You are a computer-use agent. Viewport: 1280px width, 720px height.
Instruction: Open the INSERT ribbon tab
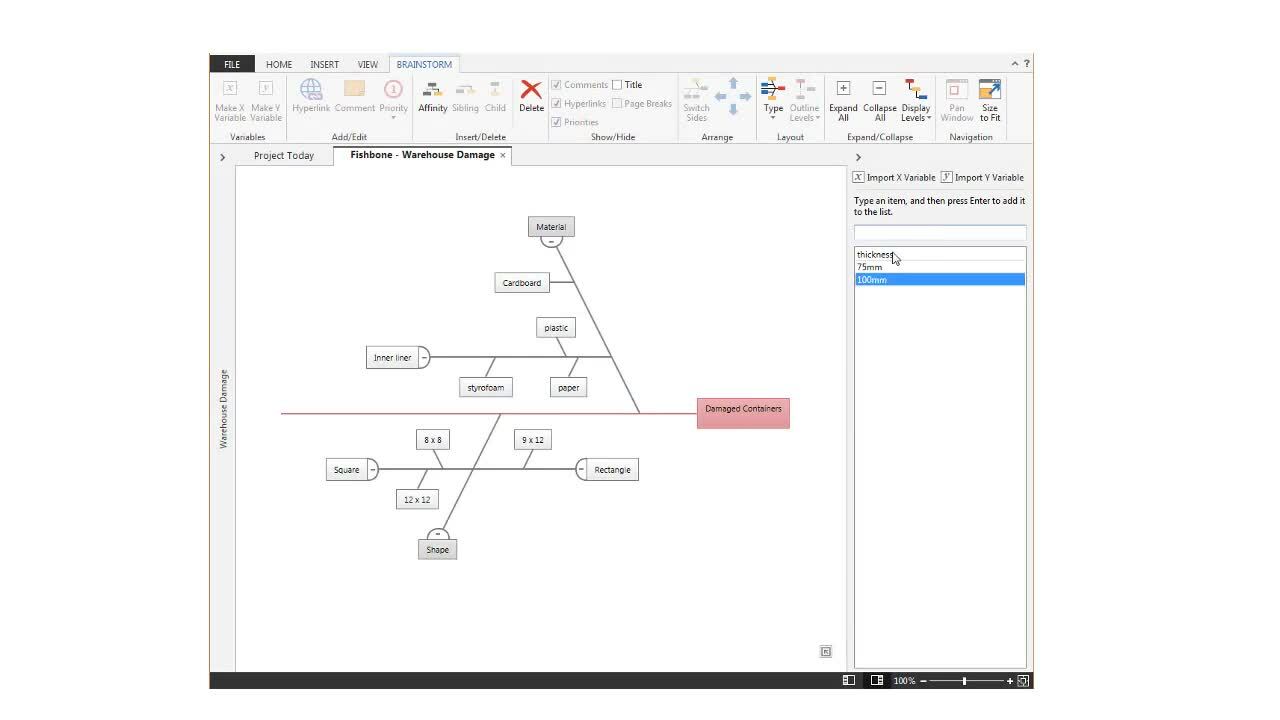(324, 64)
